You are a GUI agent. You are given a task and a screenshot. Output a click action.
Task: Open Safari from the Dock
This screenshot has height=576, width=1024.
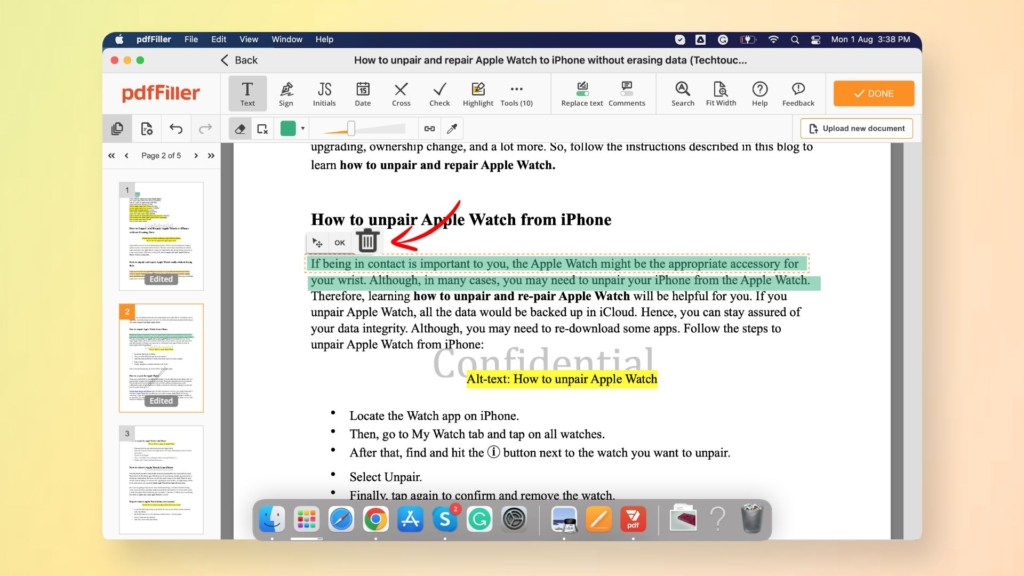tap(341, 519)
